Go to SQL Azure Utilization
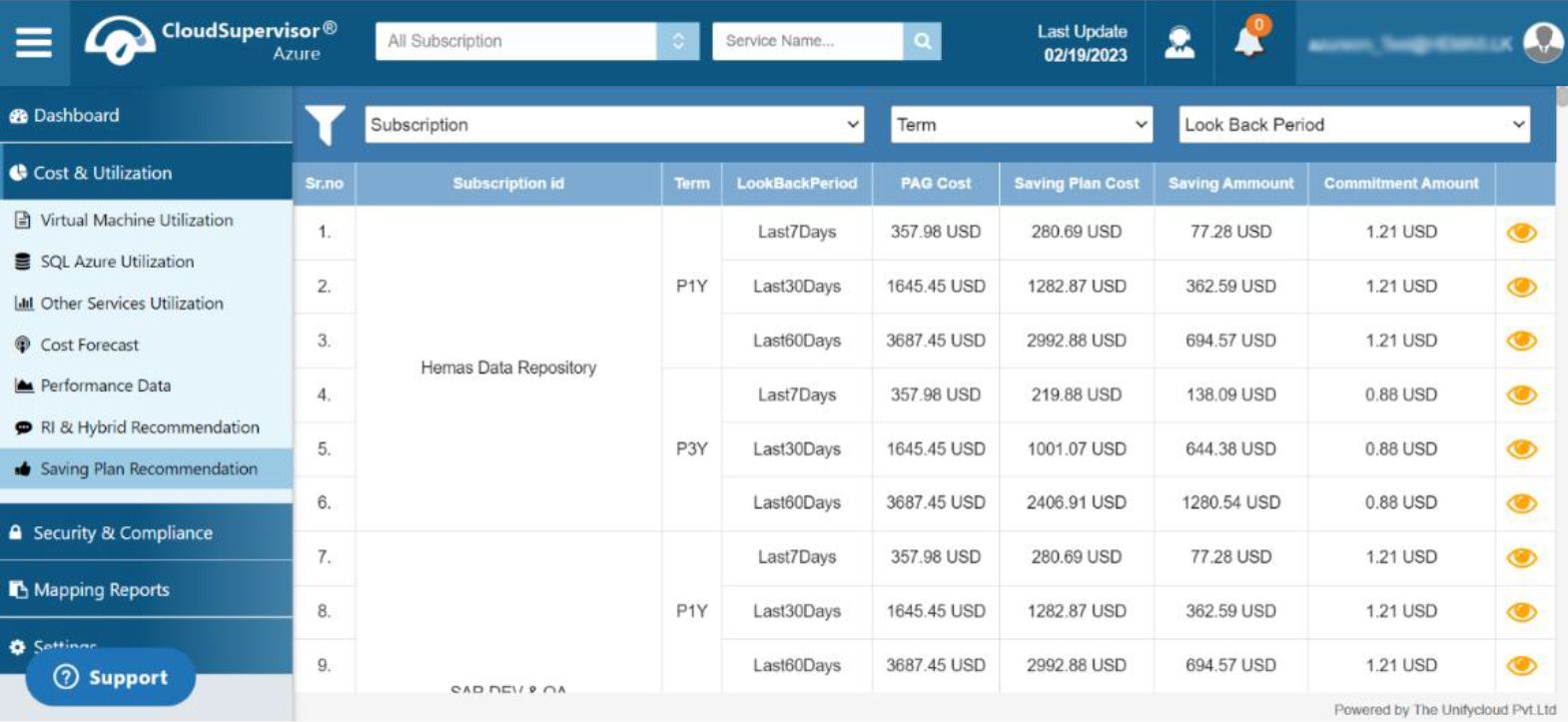This screenshot has width=1568, height=722. point(118,262)
